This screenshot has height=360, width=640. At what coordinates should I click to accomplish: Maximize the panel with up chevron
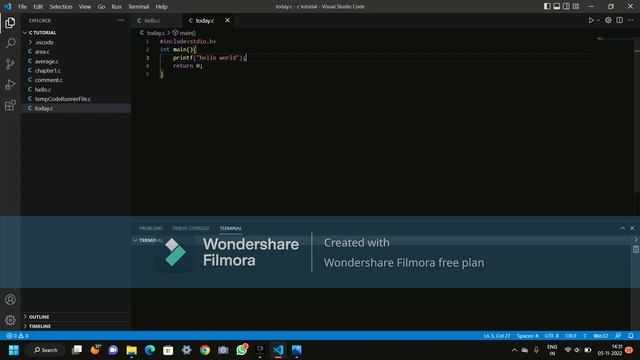click(622, 228)
